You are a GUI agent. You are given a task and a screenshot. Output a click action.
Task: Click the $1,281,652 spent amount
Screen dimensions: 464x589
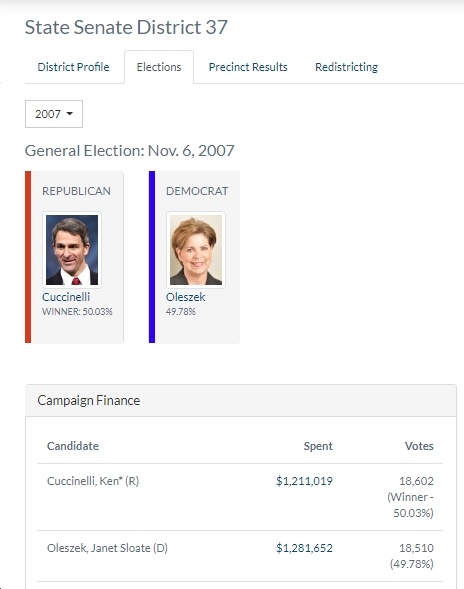(304, 548)
